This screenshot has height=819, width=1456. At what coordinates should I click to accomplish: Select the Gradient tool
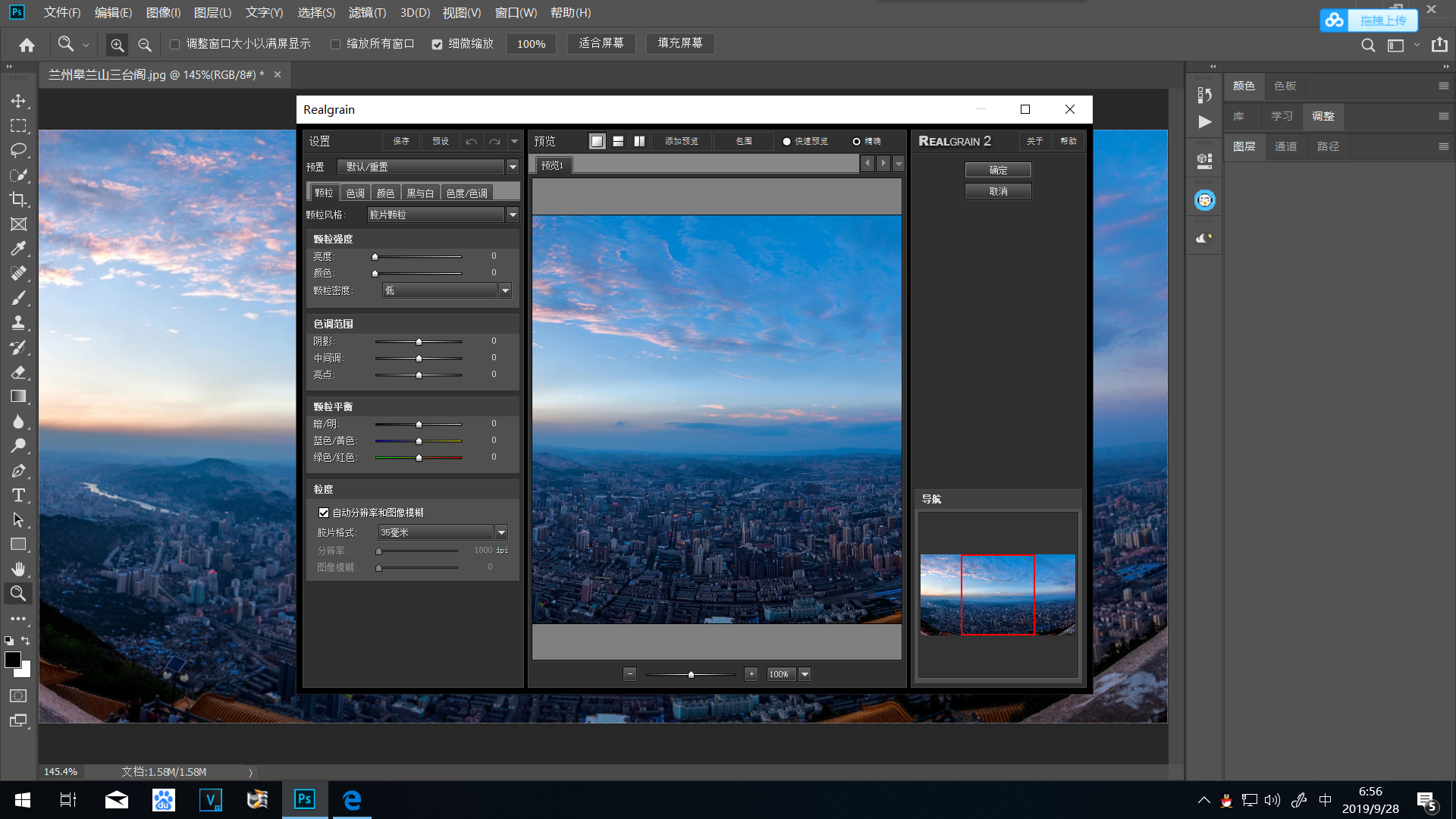coord(18,397)
